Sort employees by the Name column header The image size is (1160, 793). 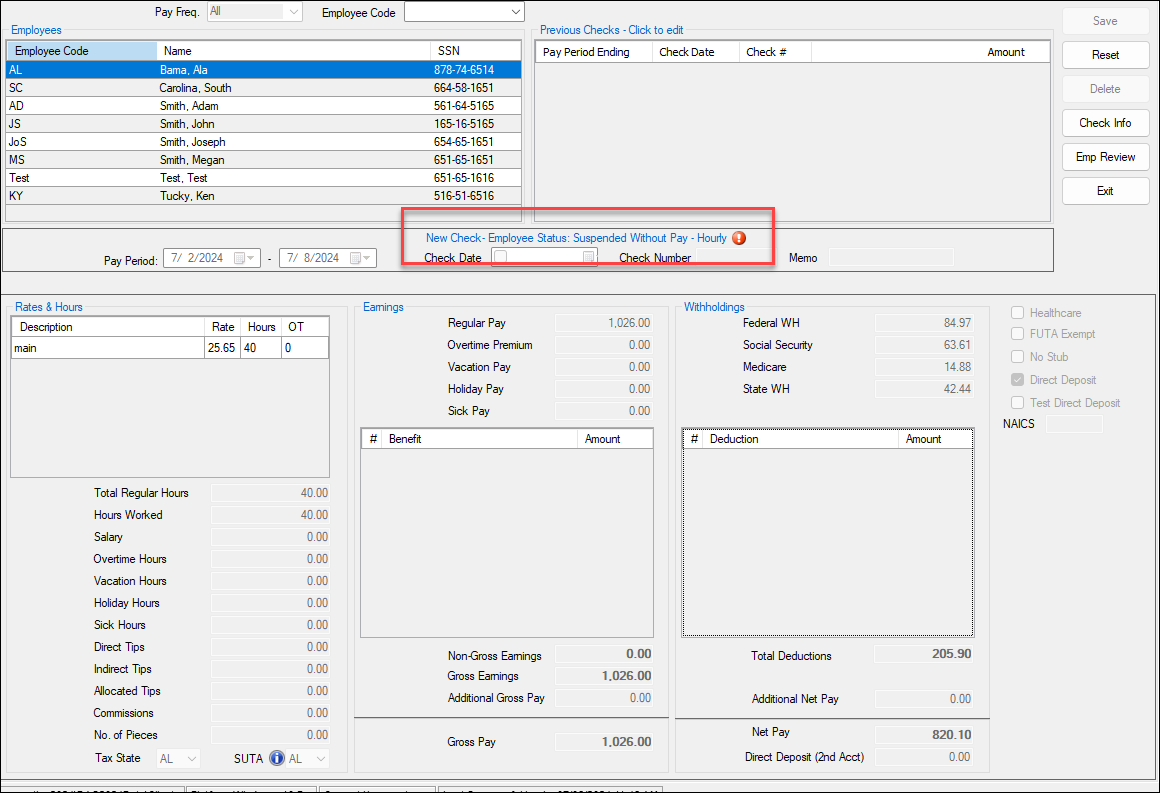(x=294, y=51)
